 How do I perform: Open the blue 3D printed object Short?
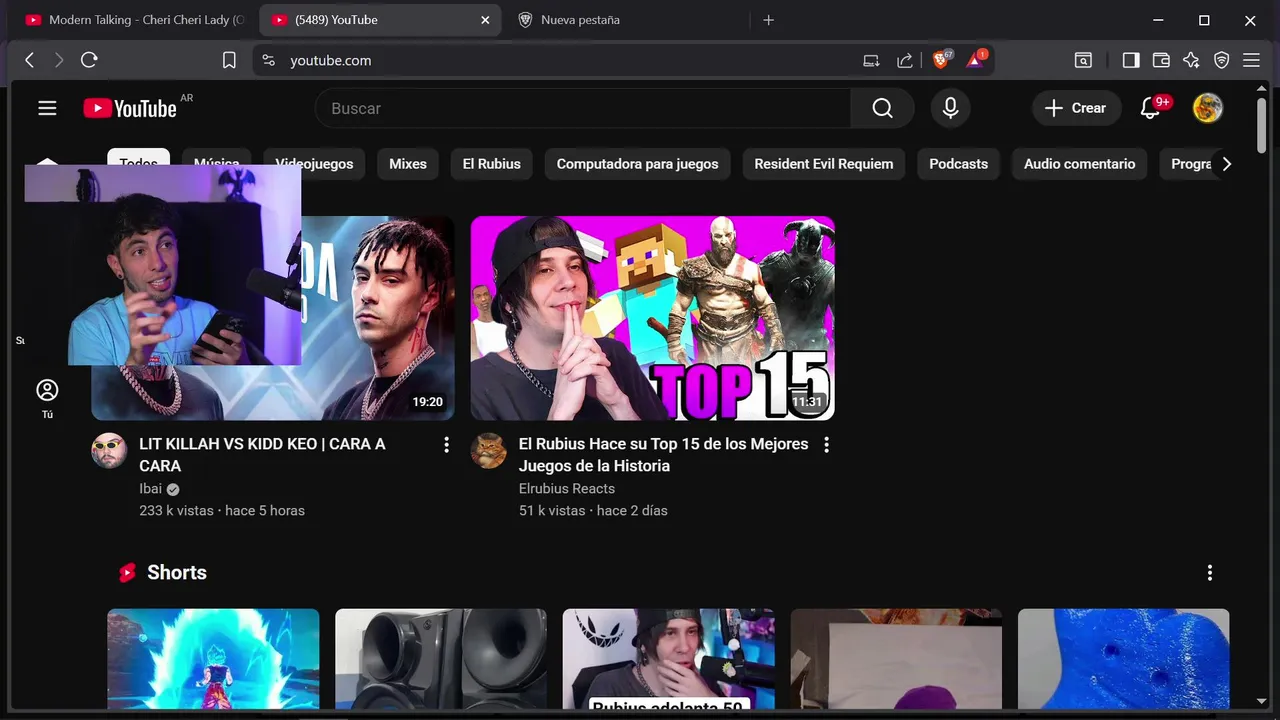coord(1123,659)
